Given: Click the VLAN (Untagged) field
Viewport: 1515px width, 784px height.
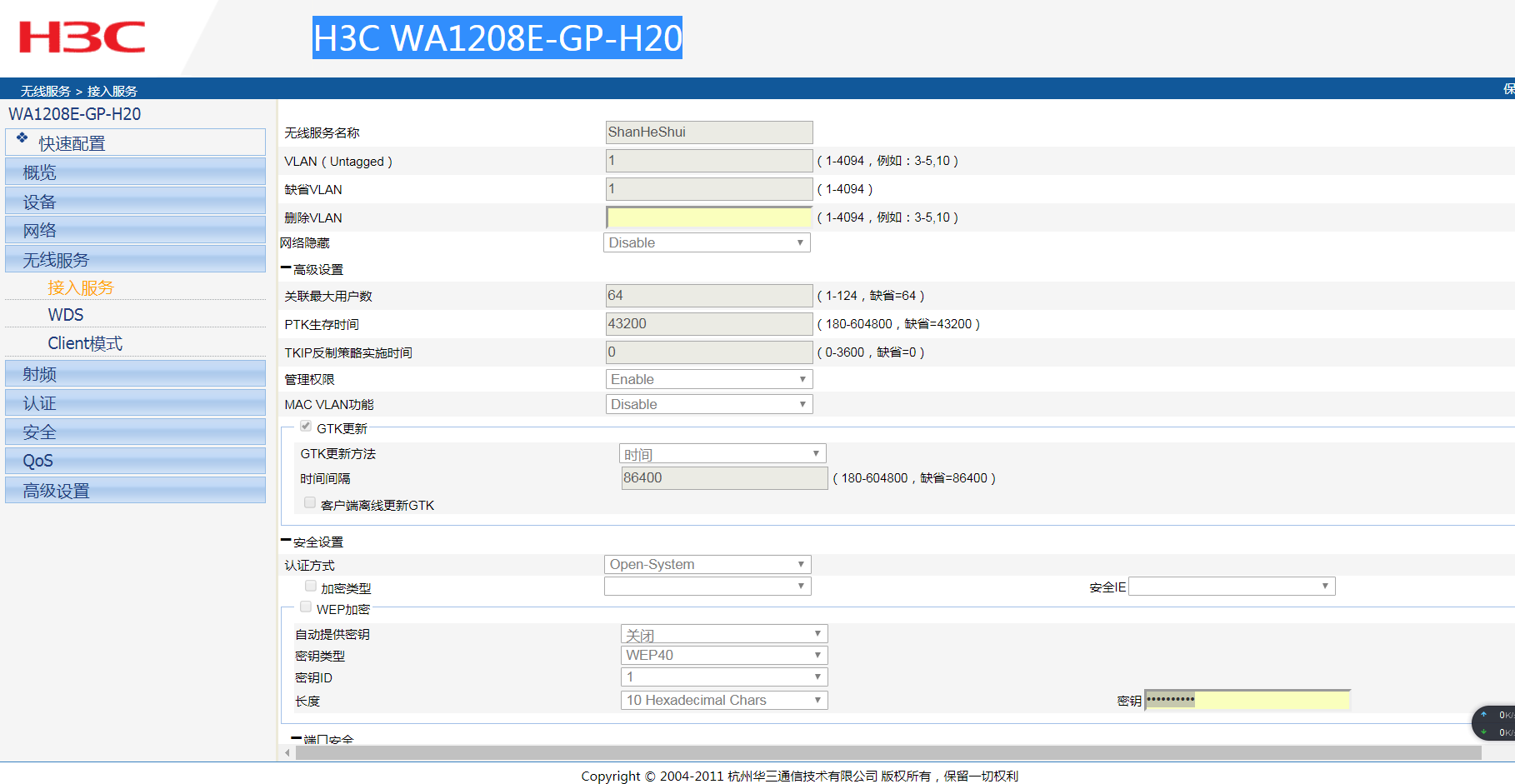Looking at the screenshot, I should click(x=709, y=160).
